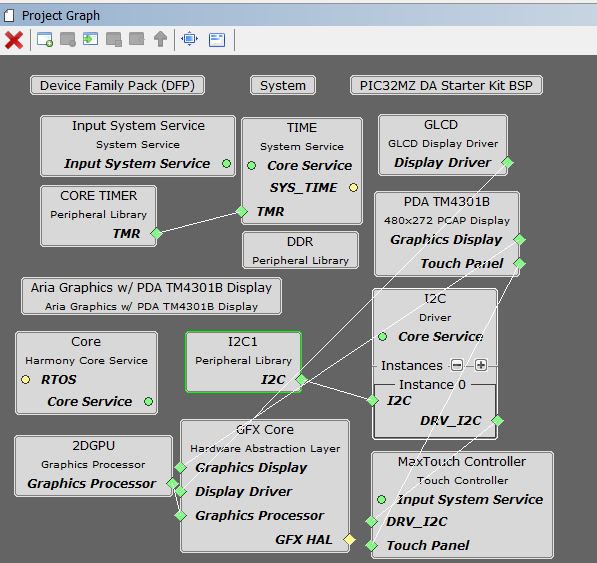This screenshot has height=563, width=597.
Task: Click the 'Input System Service' block title
Action: [139, 126]
